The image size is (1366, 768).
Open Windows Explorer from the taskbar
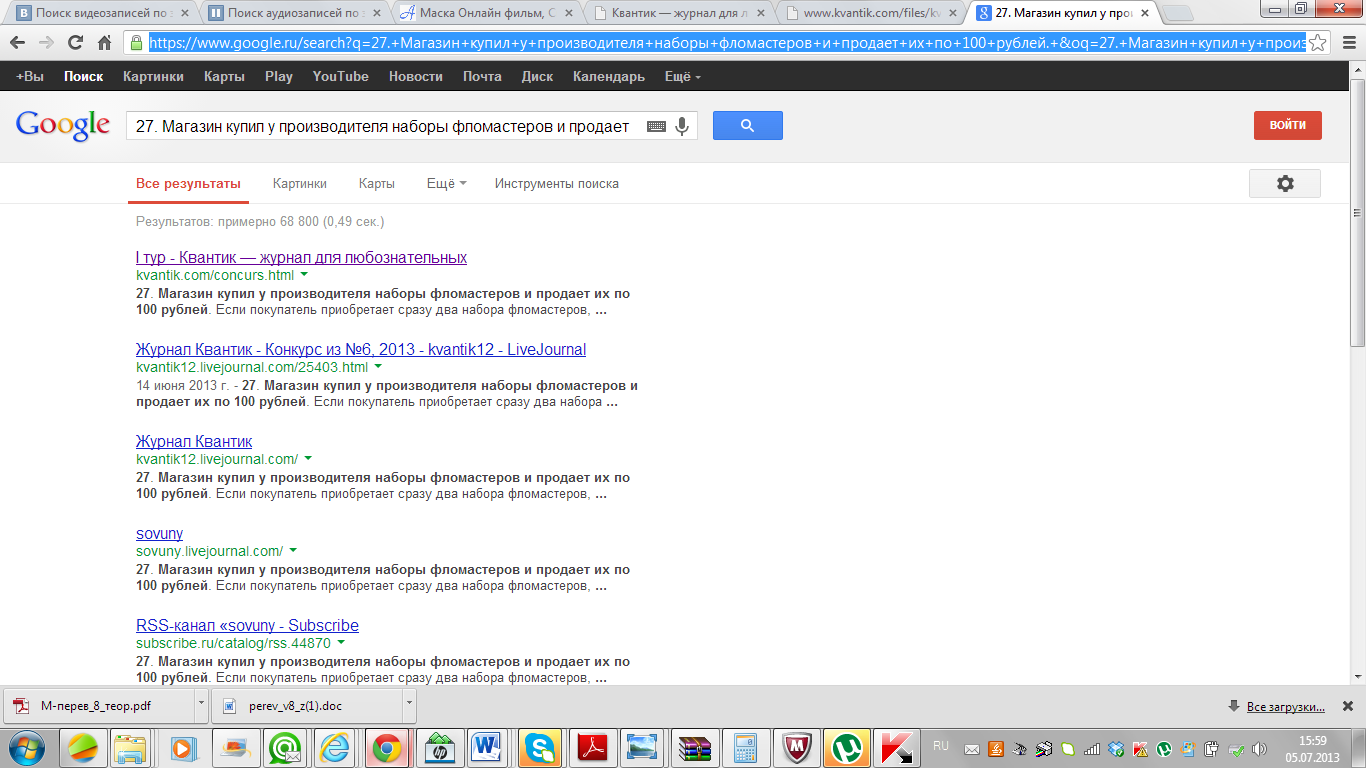(130, 747)
